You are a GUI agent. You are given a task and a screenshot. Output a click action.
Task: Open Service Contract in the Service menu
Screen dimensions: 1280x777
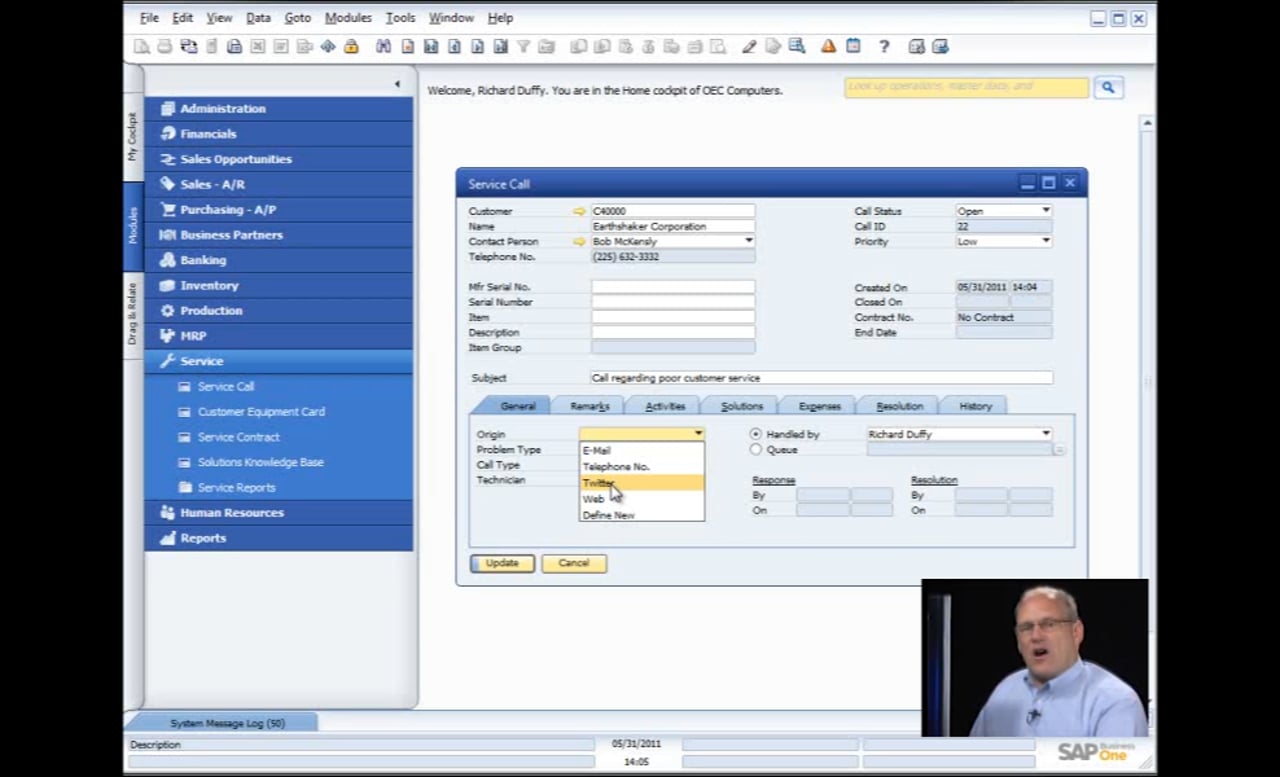tap(238, 437)
